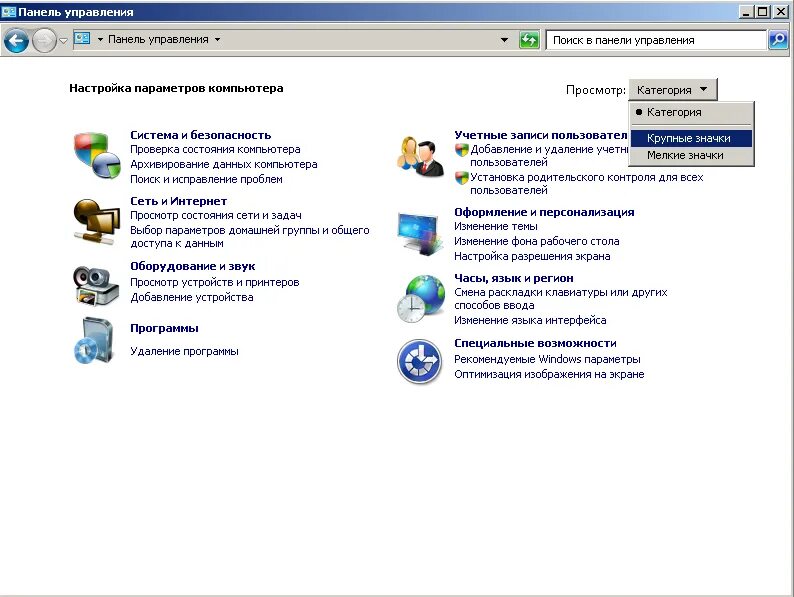Open Поиск и исправление проблем

(x=207, y=179)
